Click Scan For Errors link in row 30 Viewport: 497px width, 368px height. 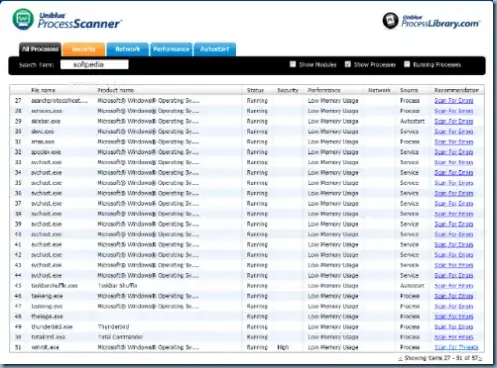(454, 132)
